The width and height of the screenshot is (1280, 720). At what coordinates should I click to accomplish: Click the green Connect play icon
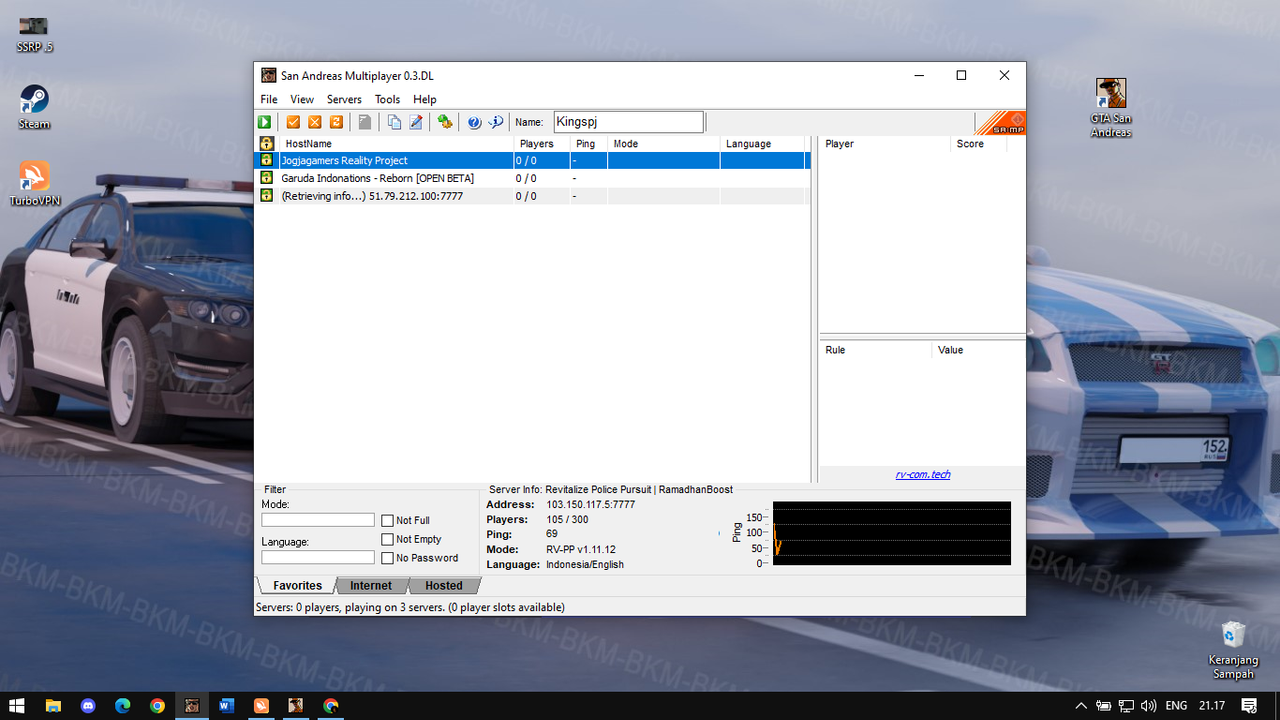(x=265, y=122)
